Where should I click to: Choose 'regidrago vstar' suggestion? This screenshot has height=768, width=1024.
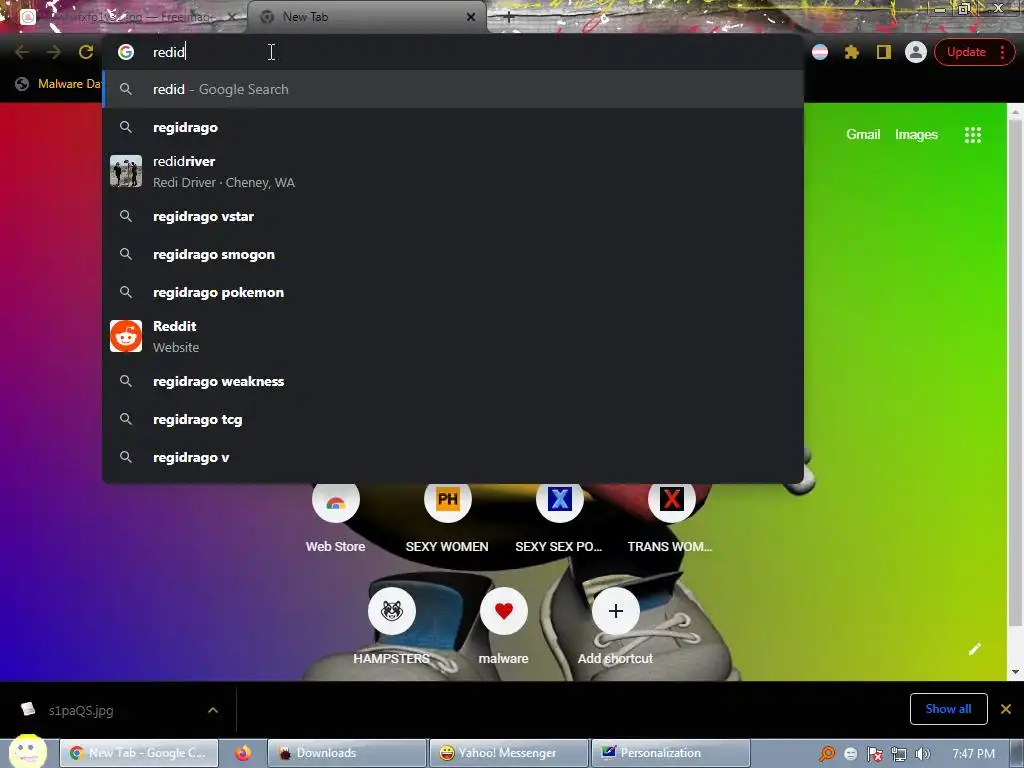click(453, 216)
